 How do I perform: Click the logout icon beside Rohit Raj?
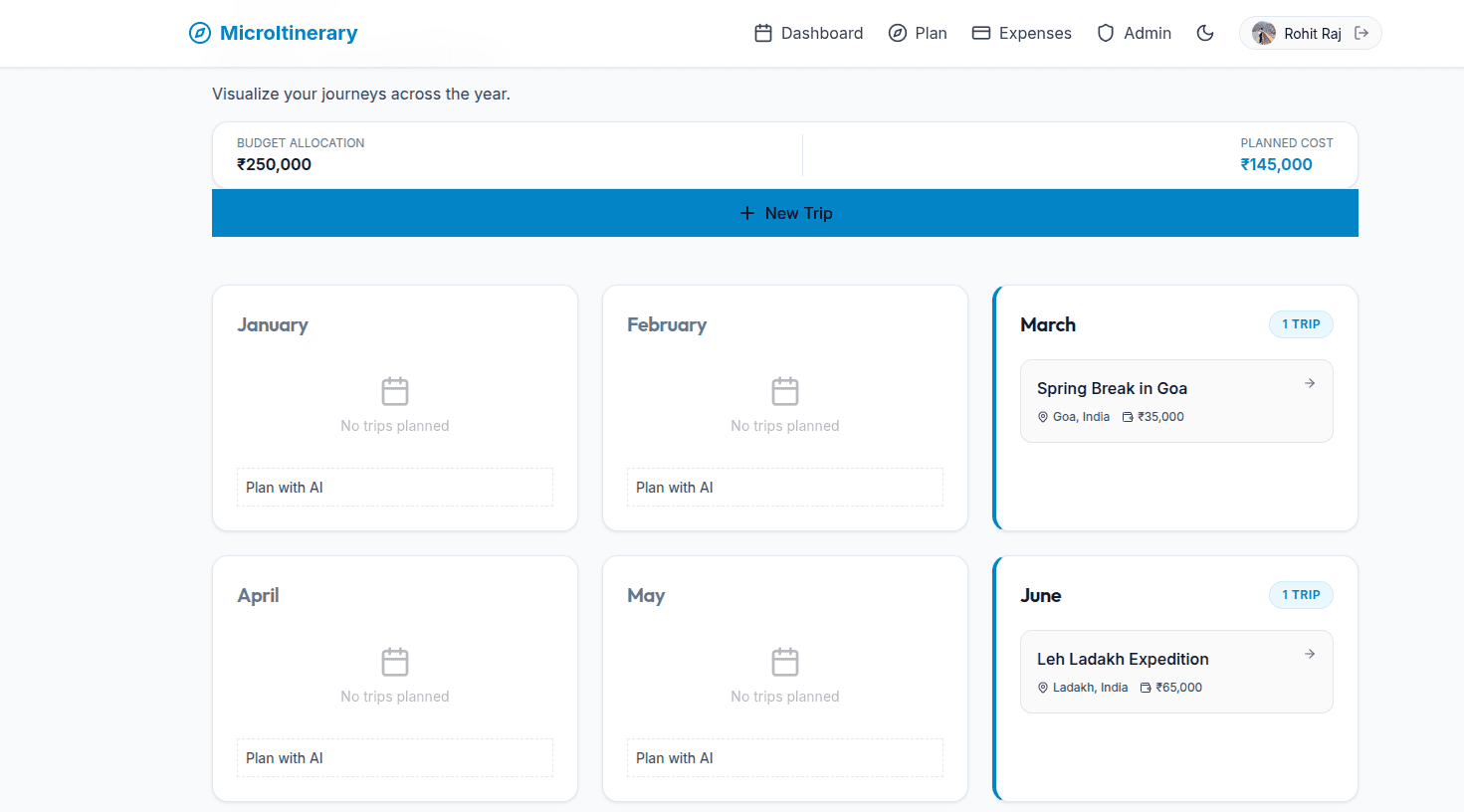(x=1362, y=32)
